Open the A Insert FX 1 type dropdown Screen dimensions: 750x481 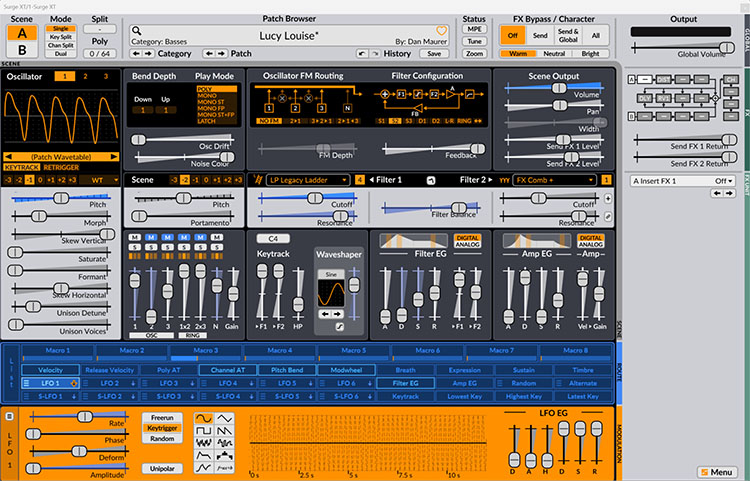tap(683, 181)
